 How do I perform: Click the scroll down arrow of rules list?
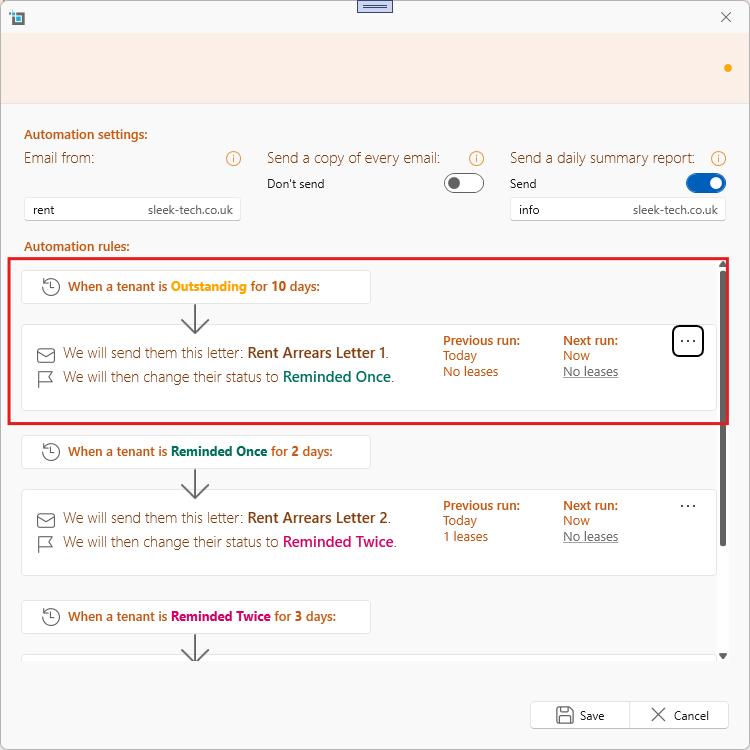click(723, 656)
